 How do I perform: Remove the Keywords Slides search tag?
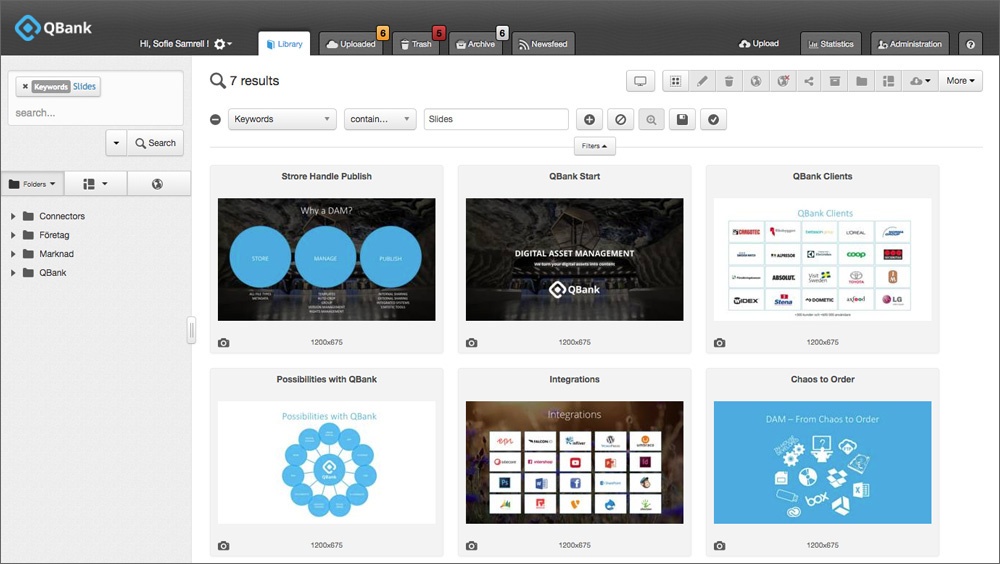click(25, 86)
